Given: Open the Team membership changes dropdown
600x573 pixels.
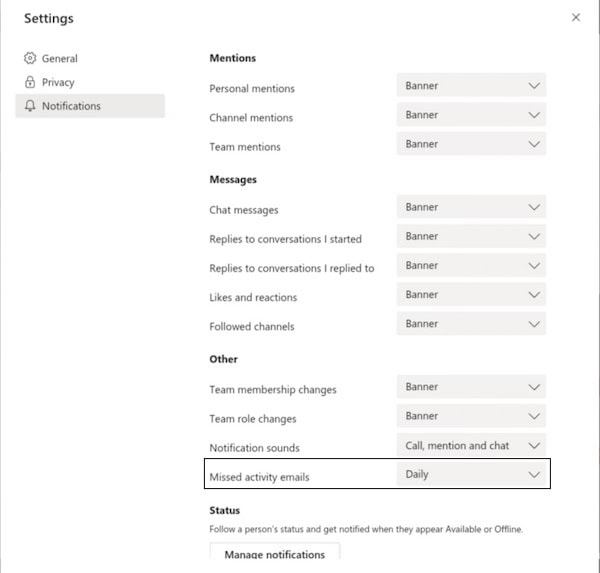Looking at the screenshot, I should click(471, 387).
